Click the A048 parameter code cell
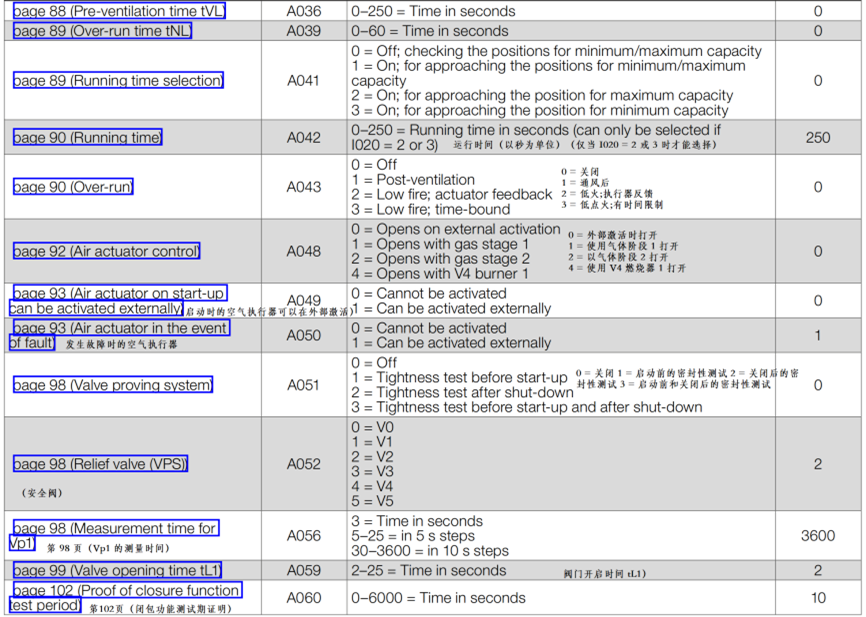 [304, 251]
